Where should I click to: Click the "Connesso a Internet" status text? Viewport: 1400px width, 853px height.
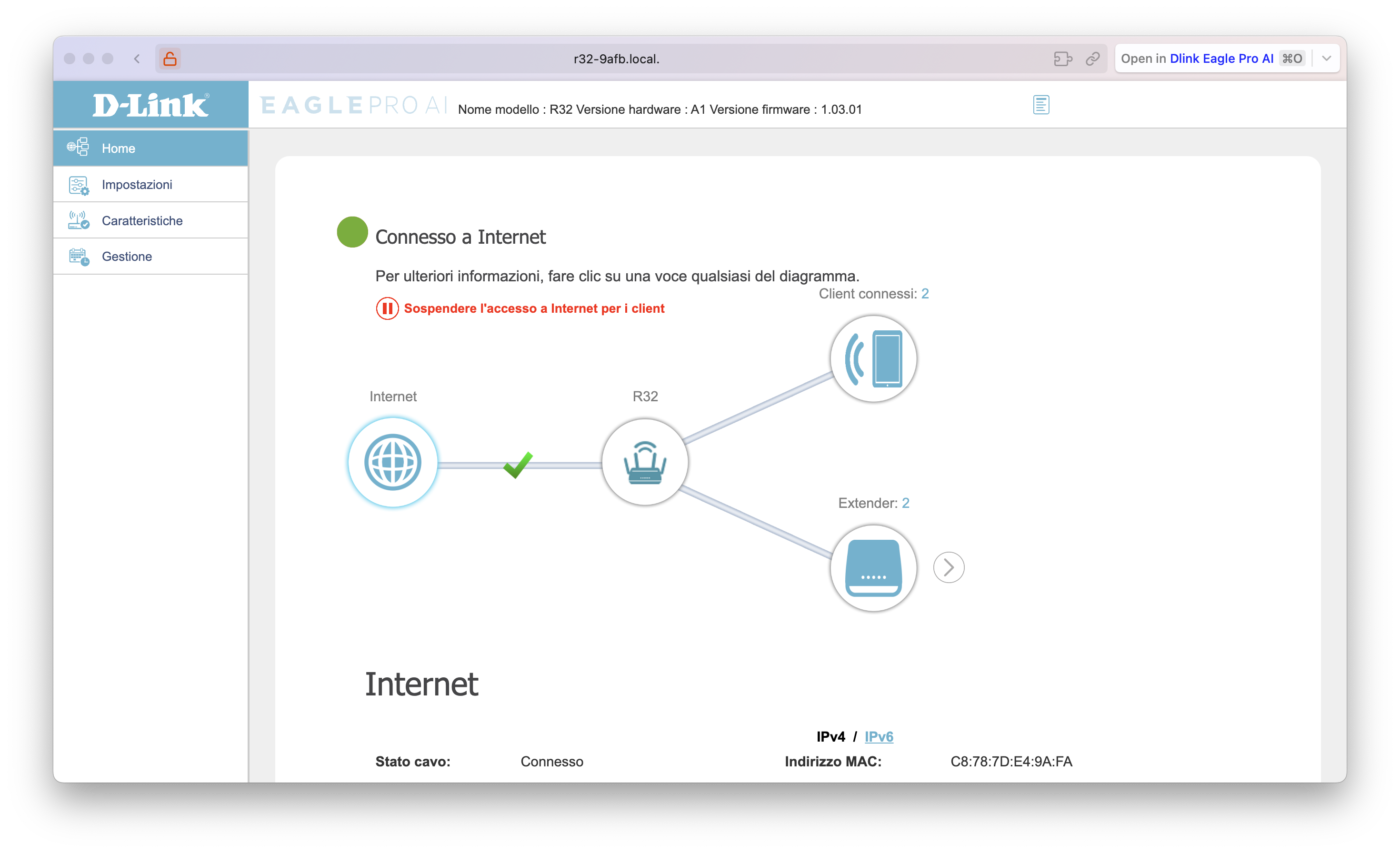pyautogui.click(x=461, y=237)
